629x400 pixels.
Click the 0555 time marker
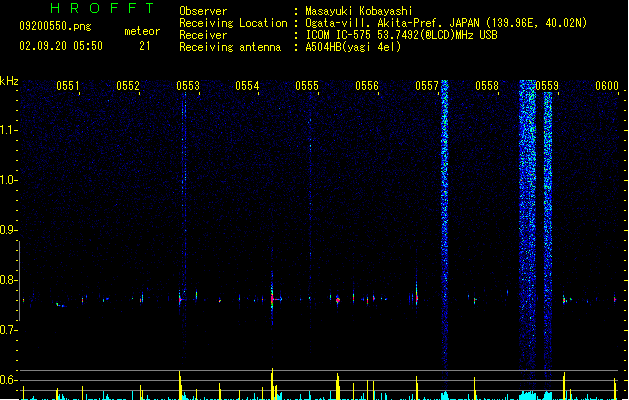coord(307,86)
